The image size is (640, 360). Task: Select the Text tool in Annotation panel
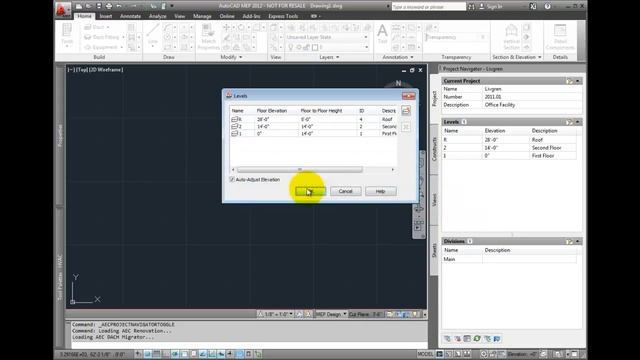click(382, 34)
